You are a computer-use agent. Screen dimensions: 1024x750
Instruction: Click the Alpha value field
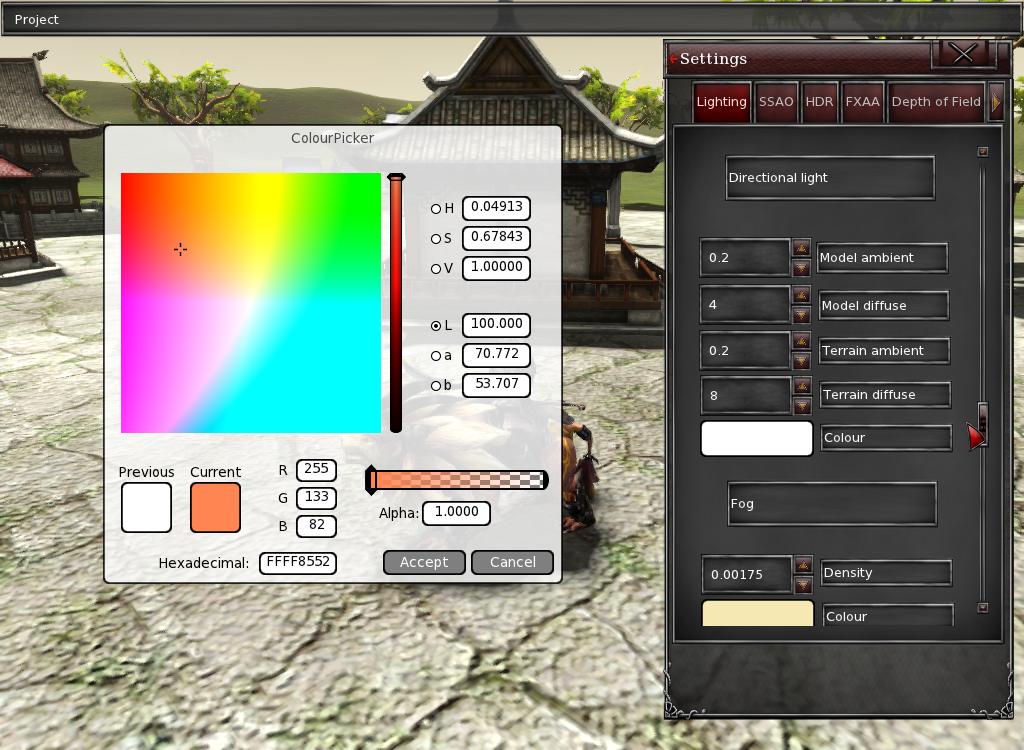pos(456,513)
